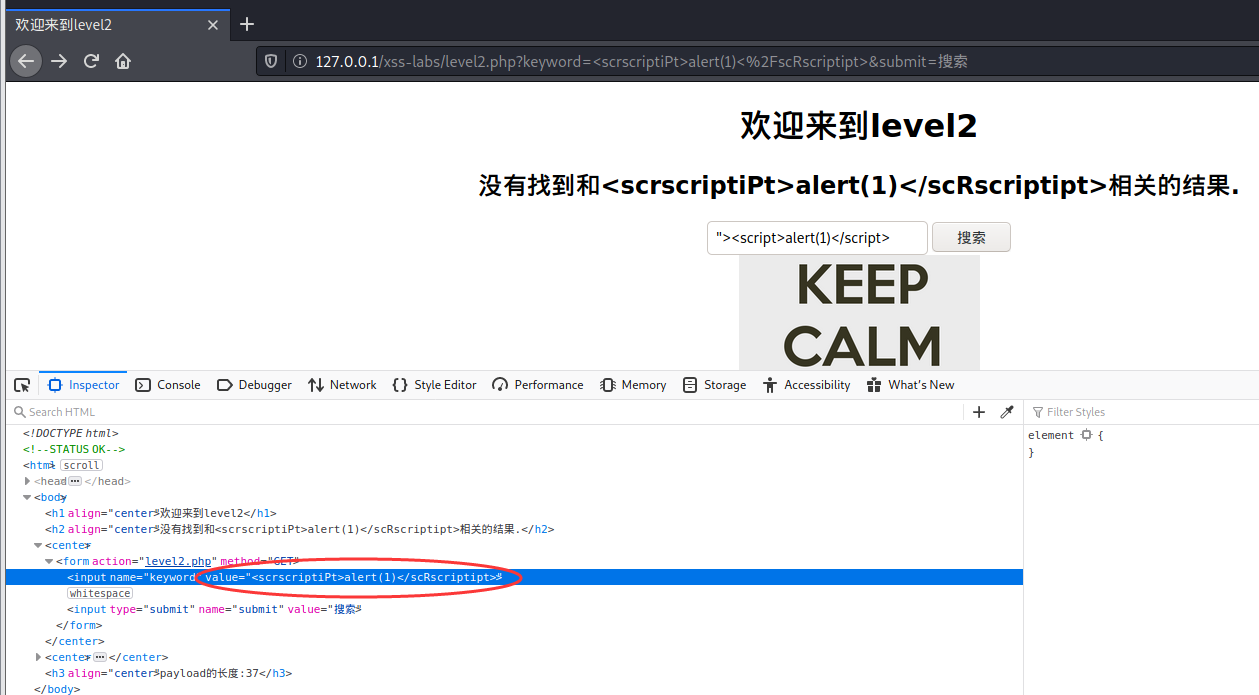Viewport: 1259px width, 695px height.
Task: Activate the element picker tool
Action: point(21,385)
